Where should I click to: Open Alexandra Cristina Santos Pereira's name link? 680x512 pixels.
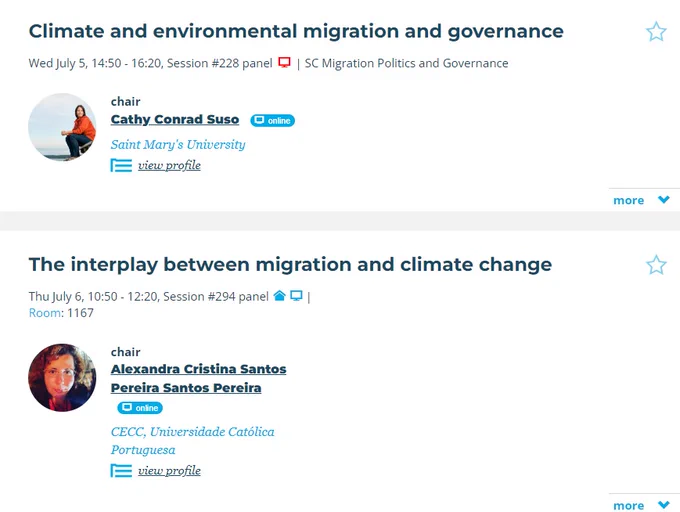coord(198,378)
